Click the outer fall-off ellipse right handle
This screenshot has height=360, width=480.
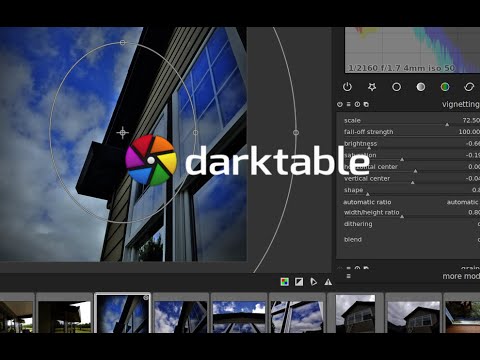(296, 133)
